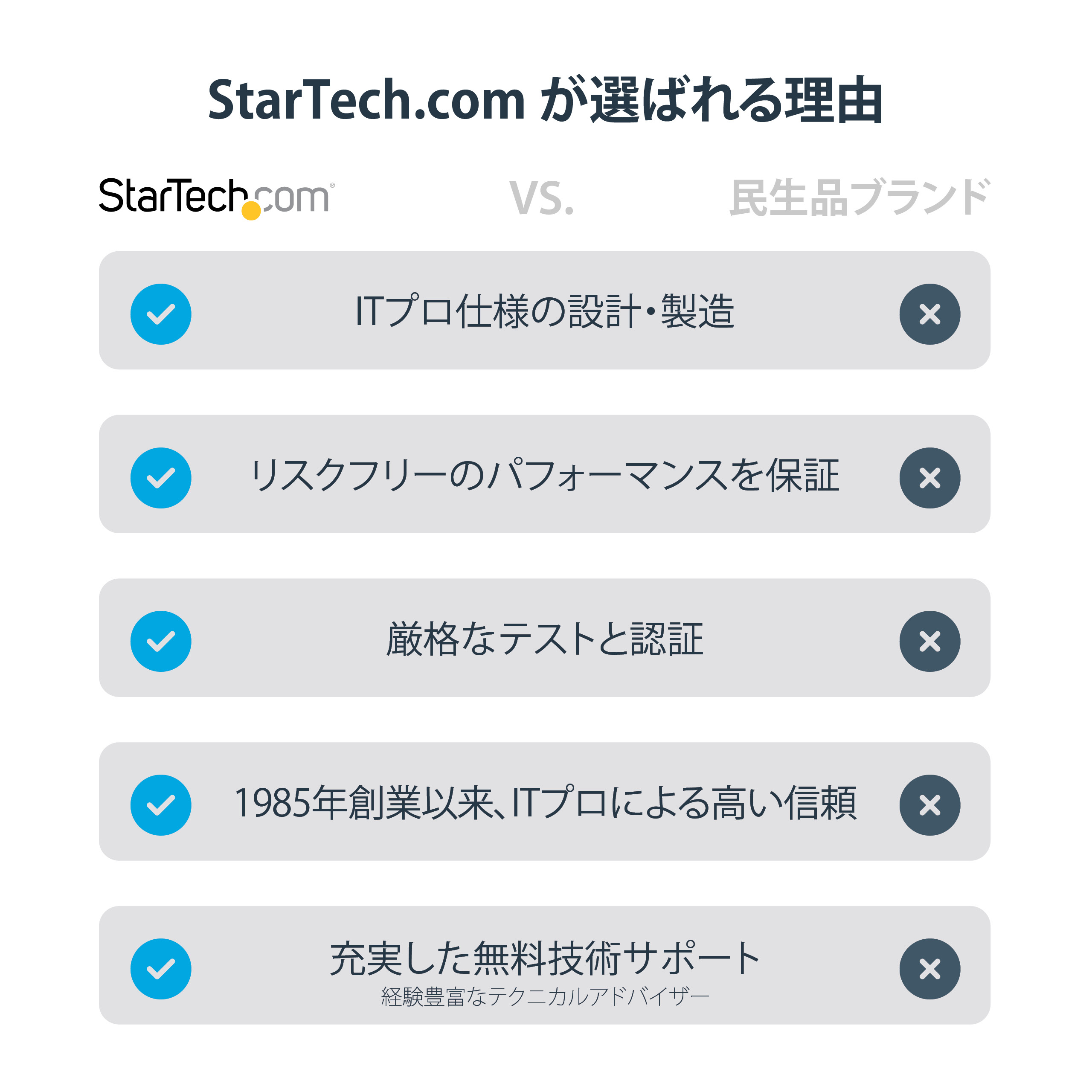
Task: Click the X icon beside 充実した無料技術サポート
Action: (x=930, y=969)
